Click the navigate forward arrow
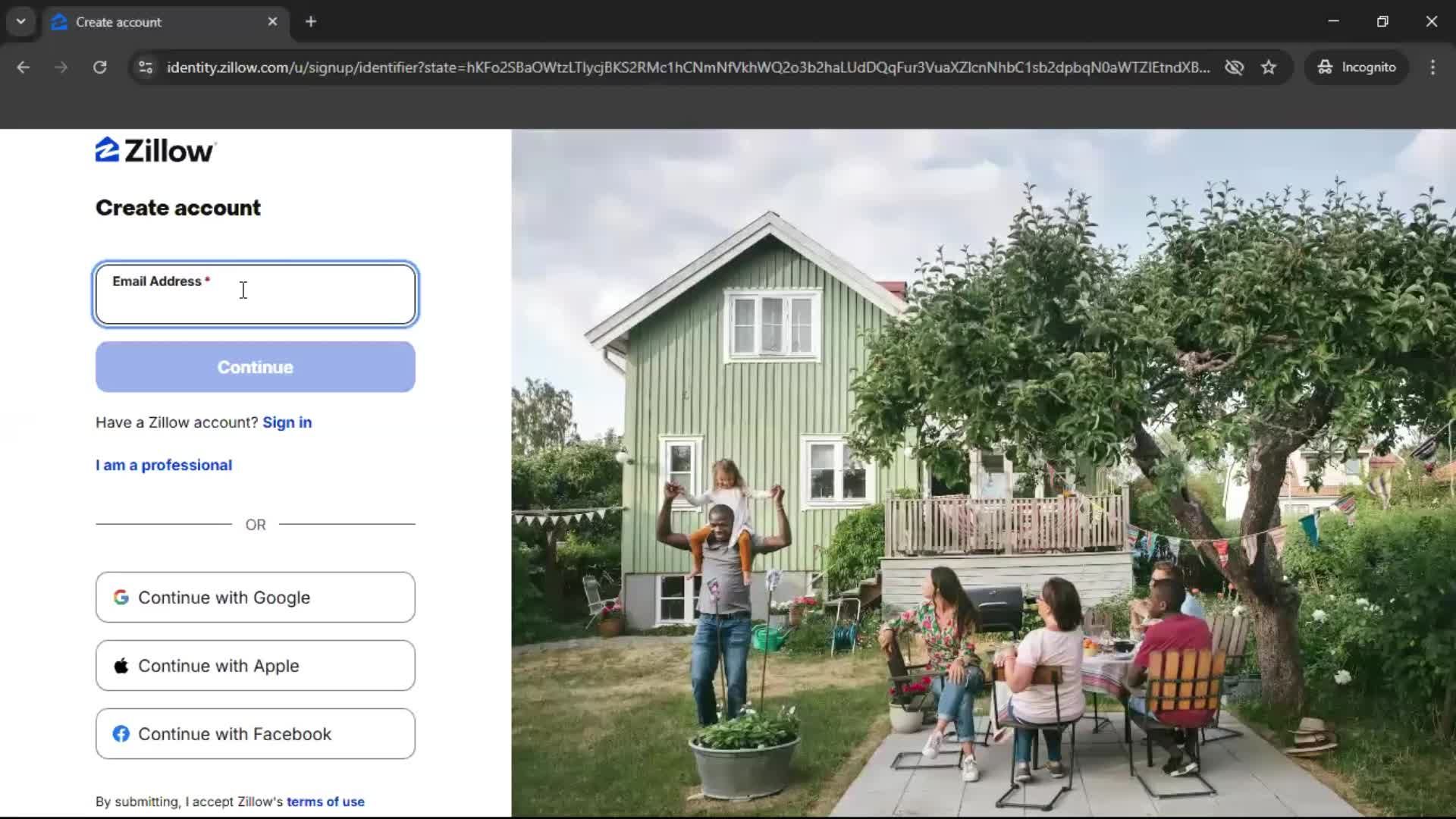Screen dimensions: 1456x819 pos(61,67)
